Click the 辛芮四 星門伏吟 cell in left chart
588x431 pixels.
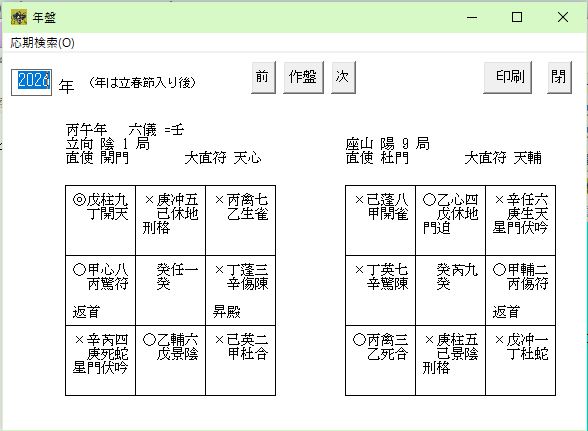click(100, 360)
